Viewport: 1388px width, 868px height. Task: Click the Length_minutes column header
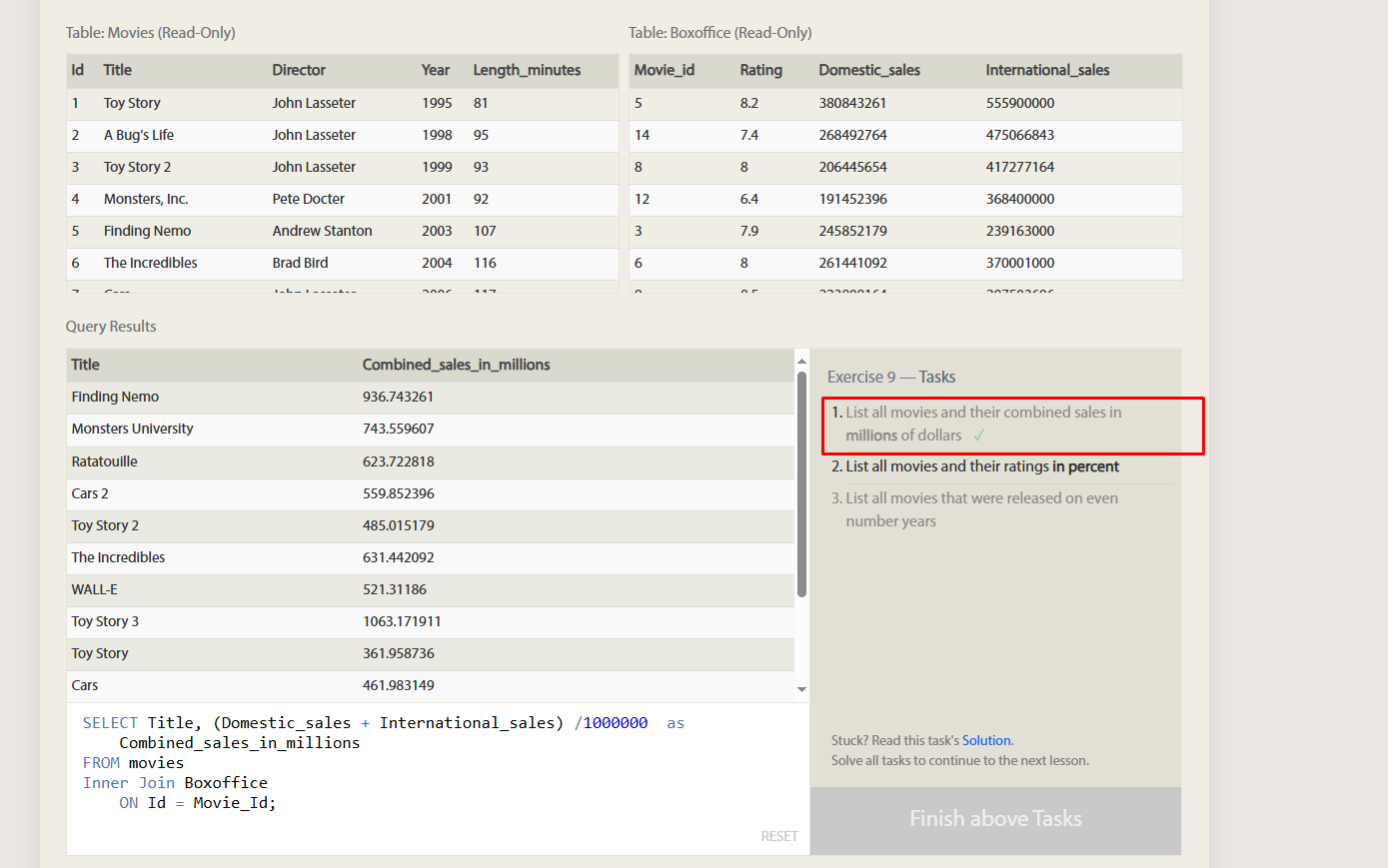coord(527,70)
